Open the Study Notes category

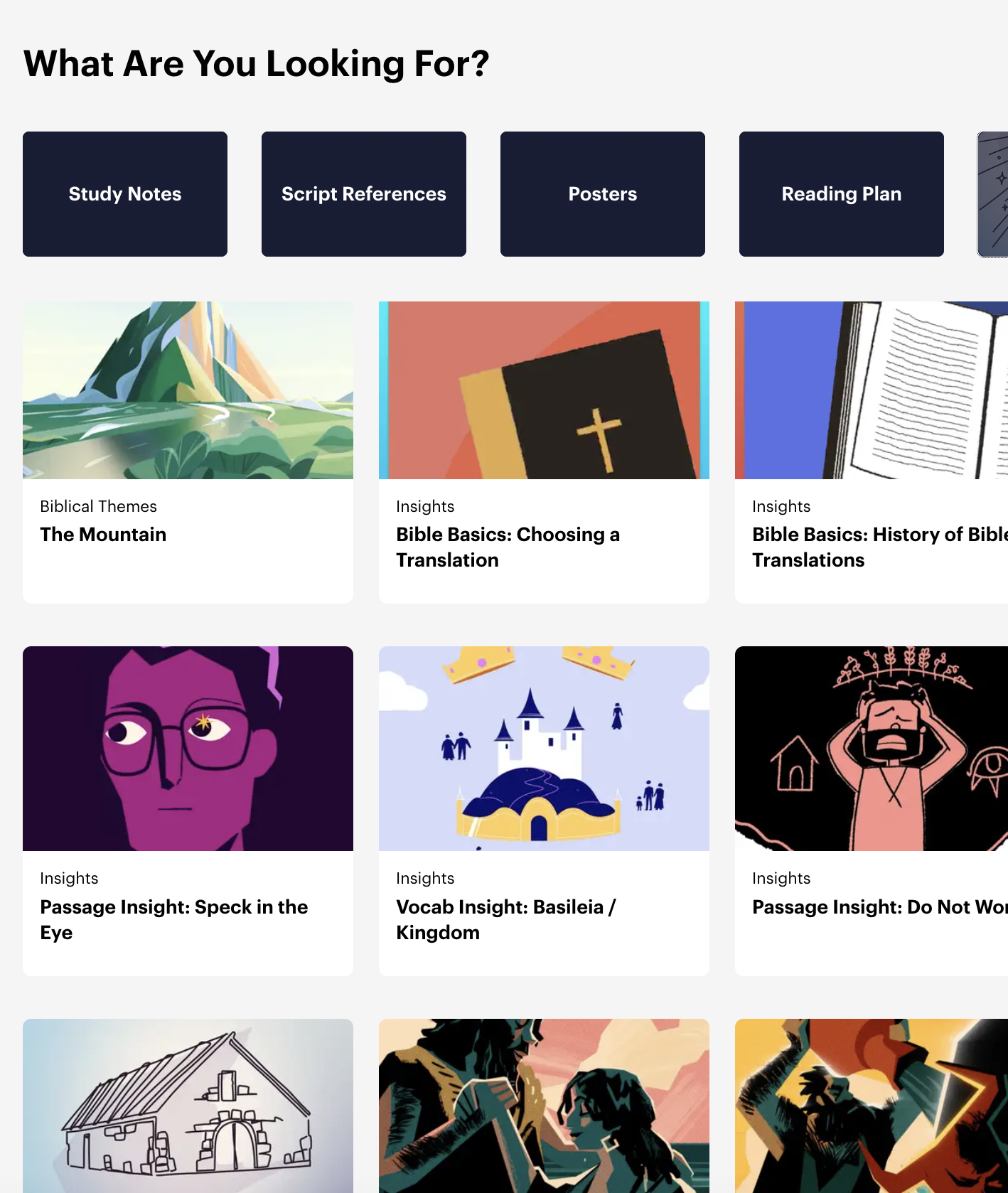coord(125,194)
